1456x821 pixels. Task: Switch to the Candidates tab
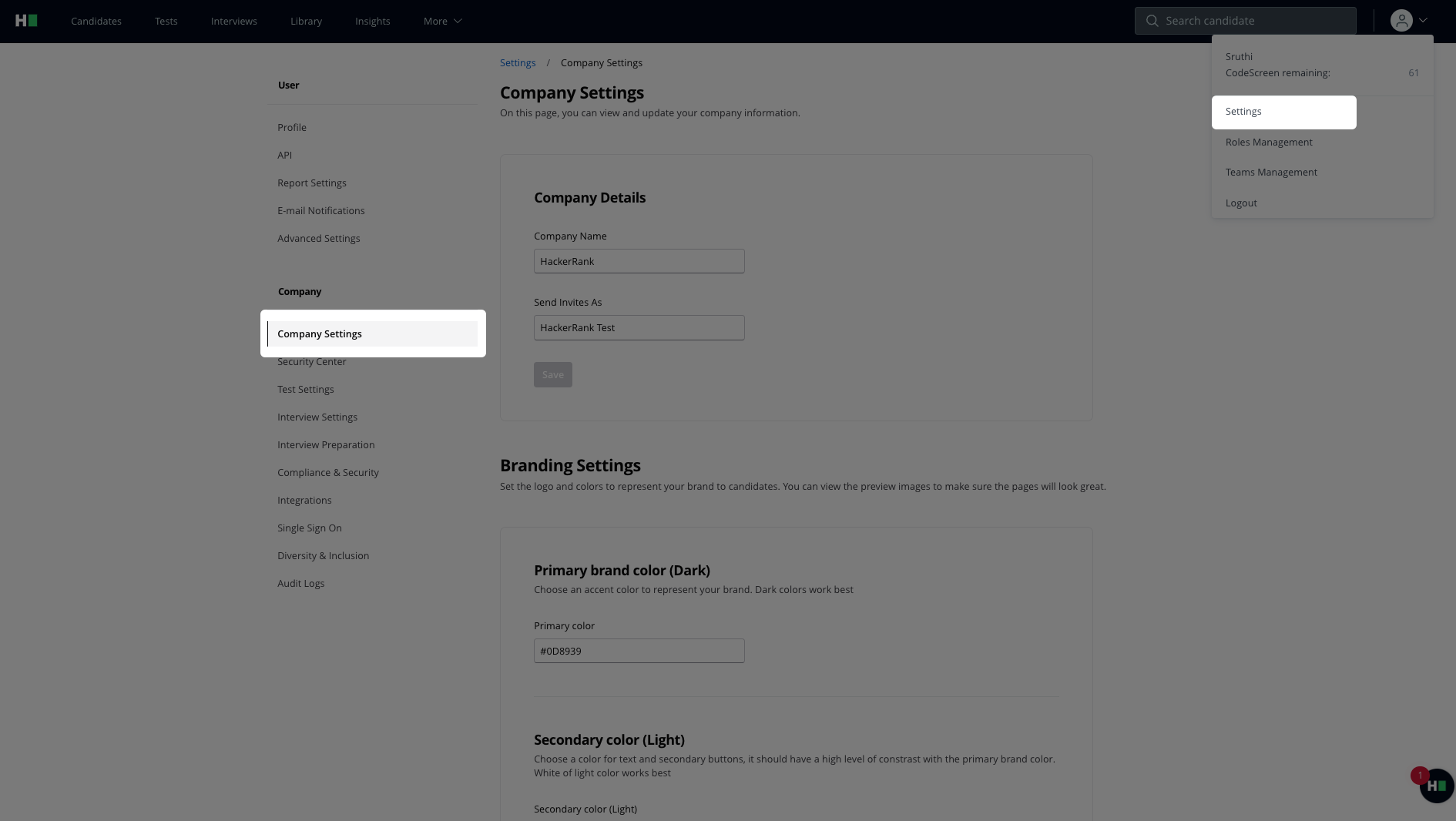(x=96, y=21)
